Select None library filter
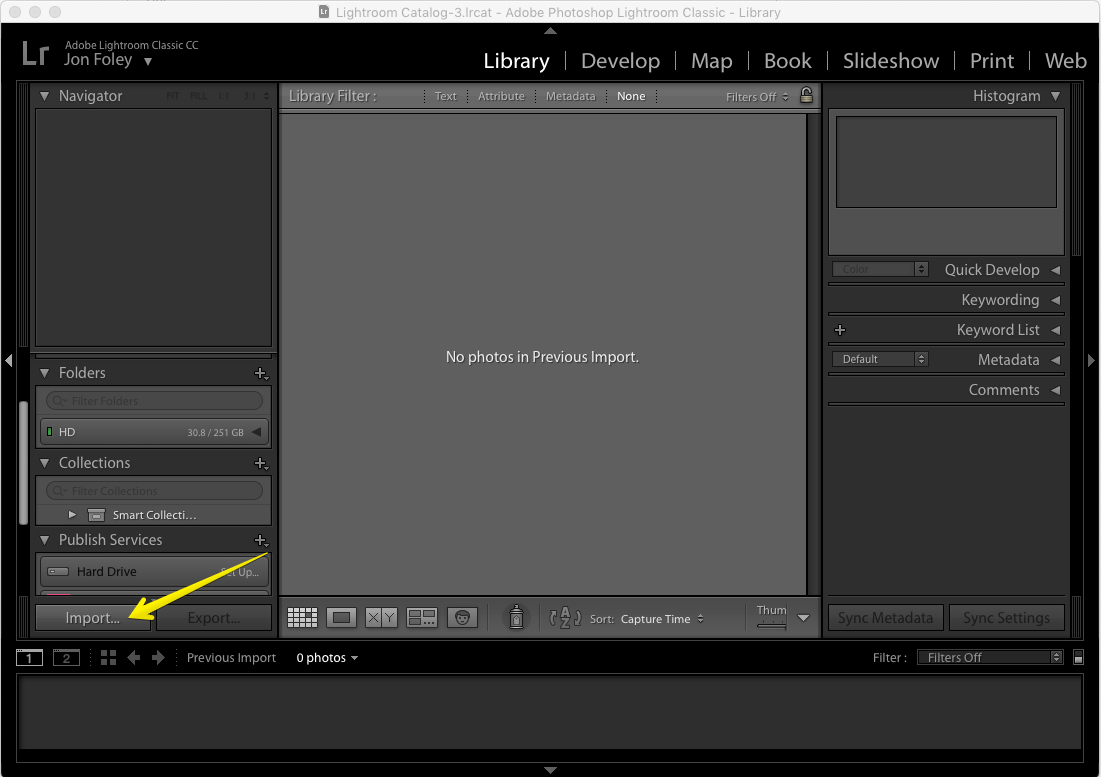Screen dimensions: 1101x777 631,96
